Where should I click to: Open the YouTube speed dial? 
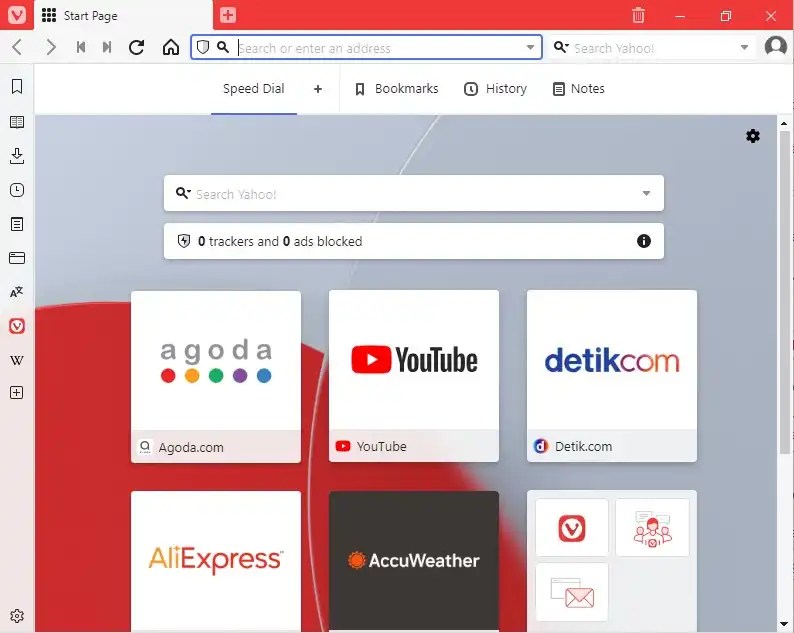[414, 376]
